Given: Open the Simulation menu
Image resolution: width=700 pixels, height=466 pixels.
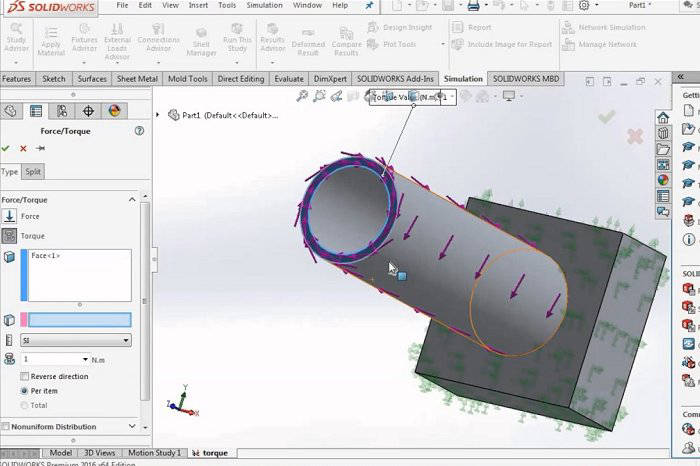Looking at the screenshot, I should (x=264, y=5).
